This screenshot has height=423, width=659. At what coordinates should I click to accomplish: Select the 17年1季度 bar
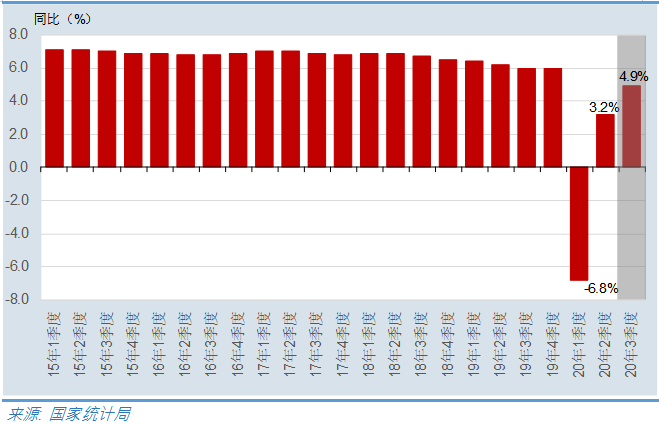(264, 109)
